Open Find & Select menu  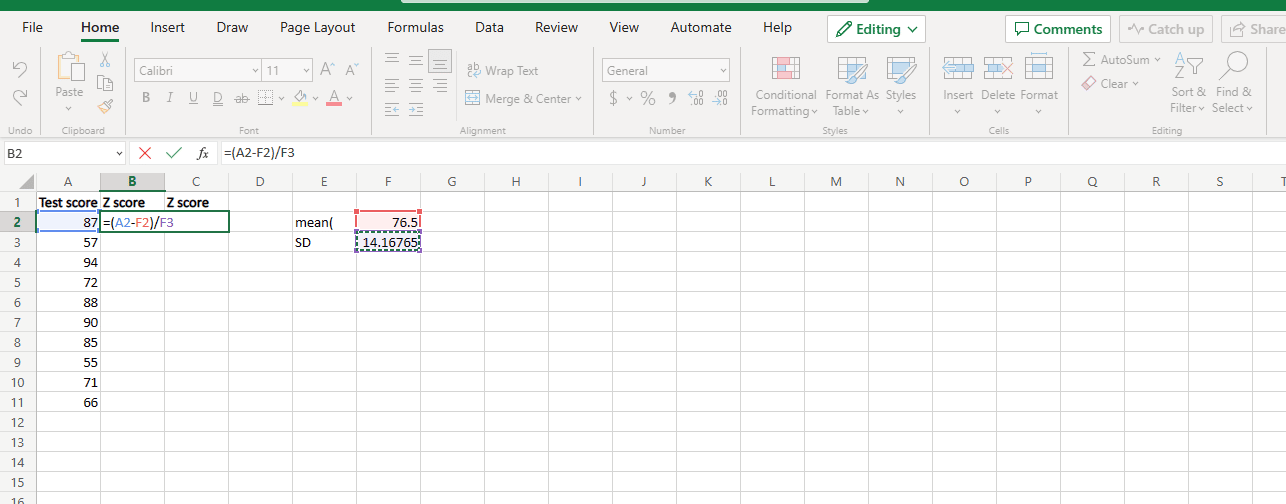point(1233,84)
